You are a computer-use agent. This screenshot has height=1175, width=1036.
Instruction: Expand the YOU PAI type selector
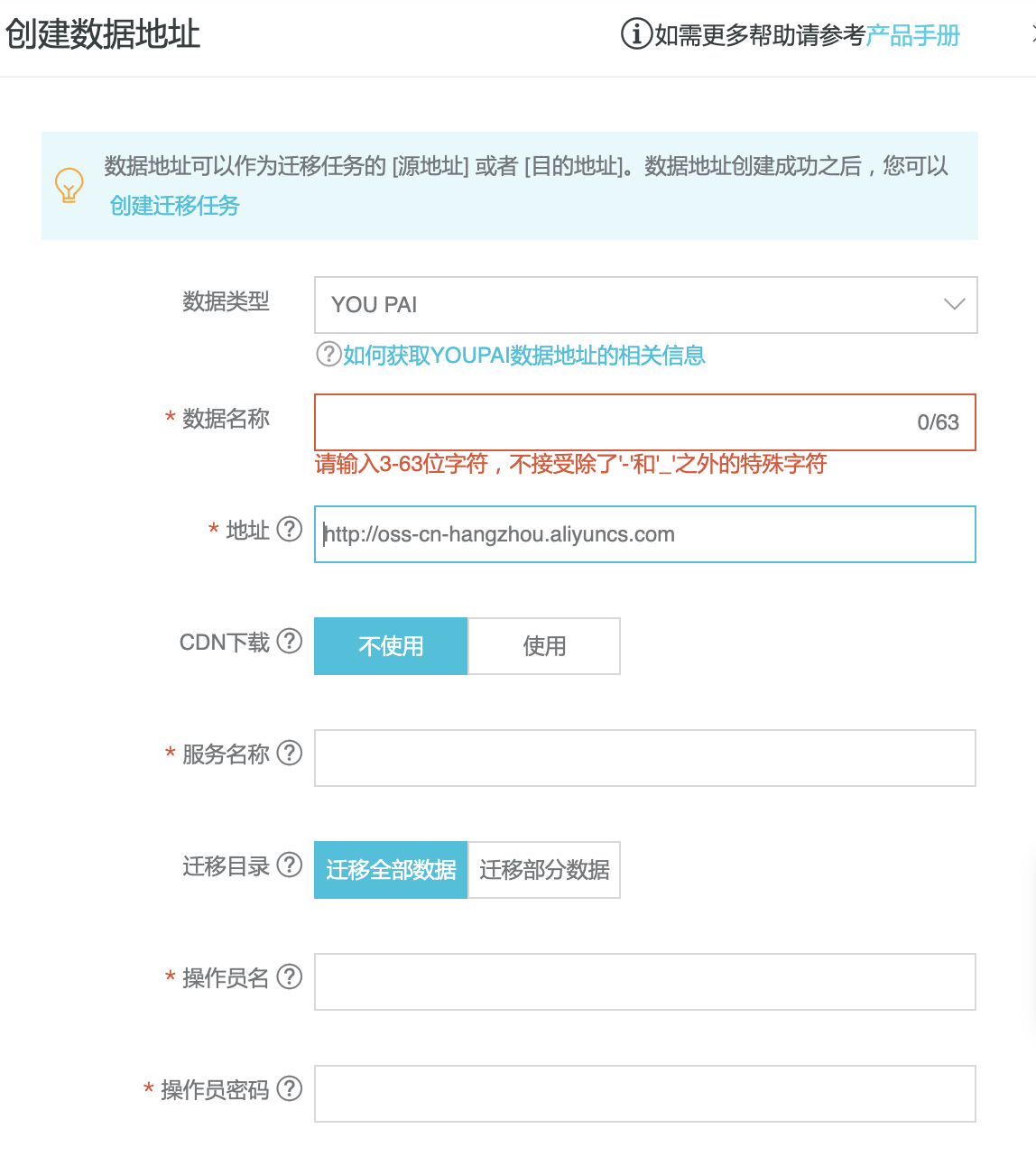pyautogui.click(x=644, y=305)
